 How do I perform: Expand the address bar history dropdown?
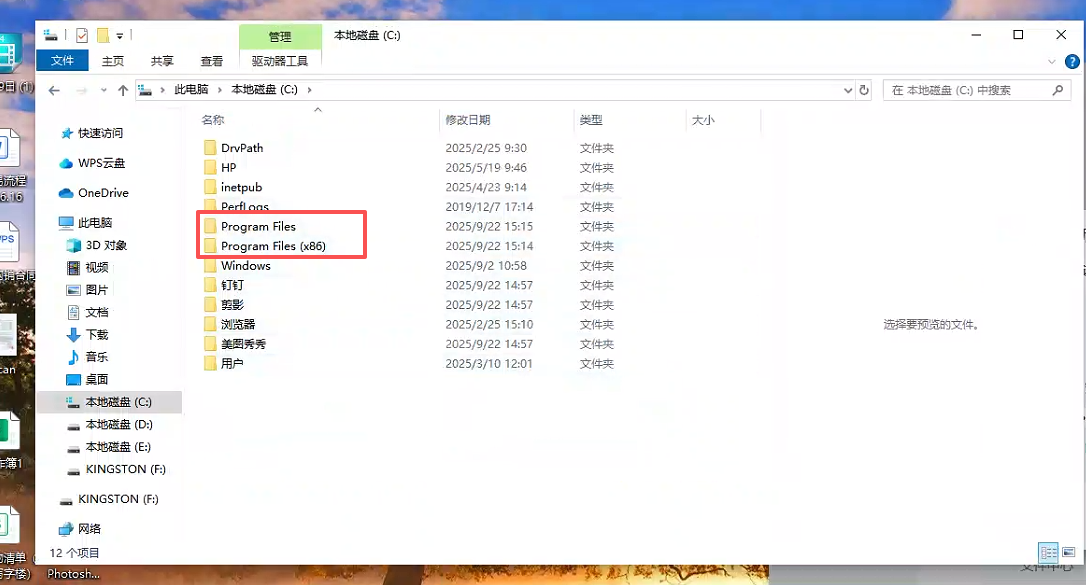pyautogui.click(x=848, y=90)
